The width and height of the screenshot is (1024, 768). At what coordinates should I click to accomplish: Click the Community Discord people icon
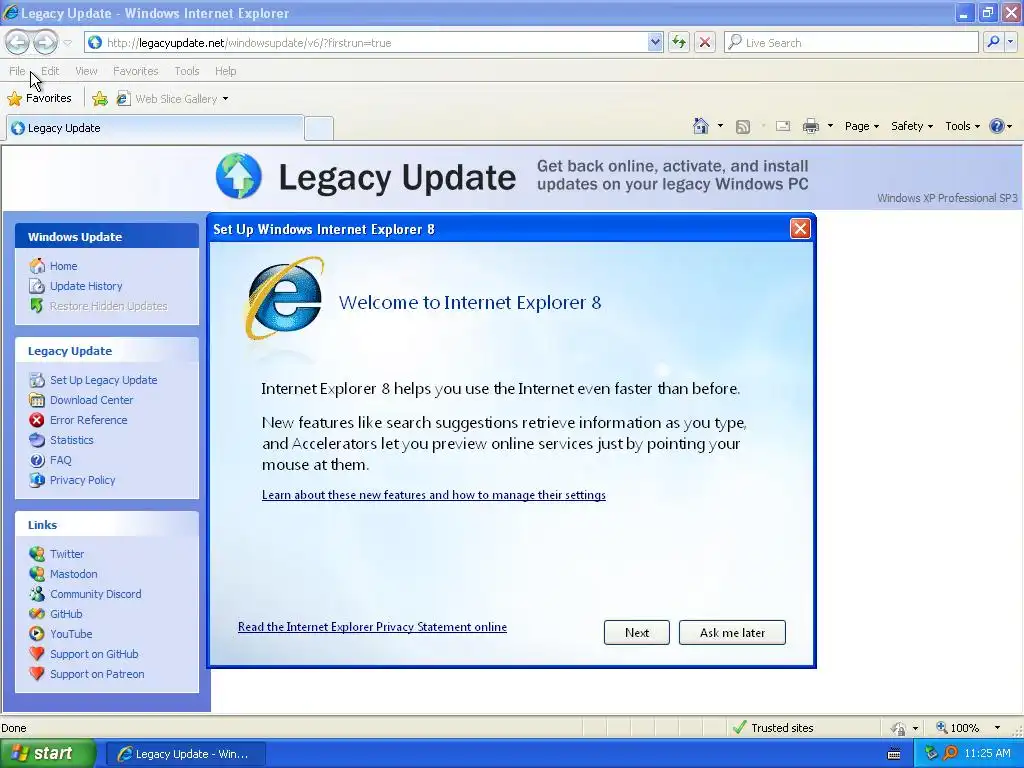[x=37, y=594]
